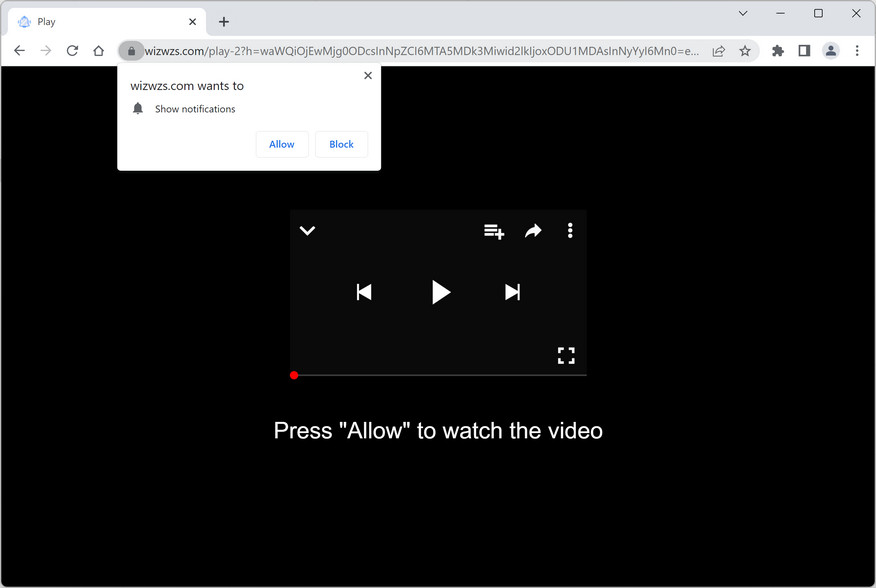Image resolution: width=876 pixels, height=588 pixels.
Task: Click the play button on the video player
Action: click(441, 292)
